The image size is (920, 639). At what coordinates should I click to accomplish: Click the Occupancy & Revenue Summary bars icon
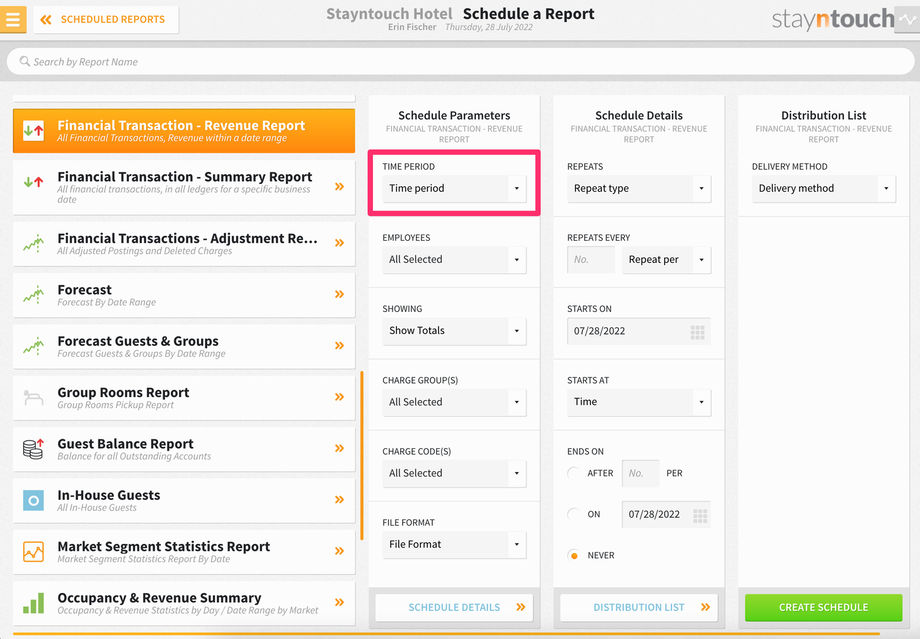33,603
